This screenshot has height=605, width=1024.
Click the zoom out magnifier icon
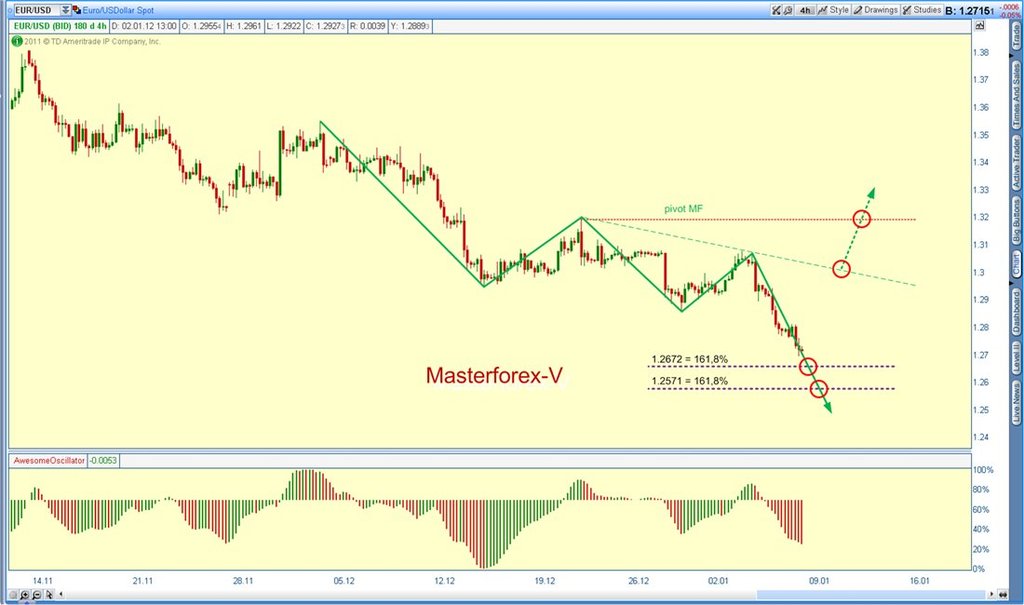coord(36,595)
